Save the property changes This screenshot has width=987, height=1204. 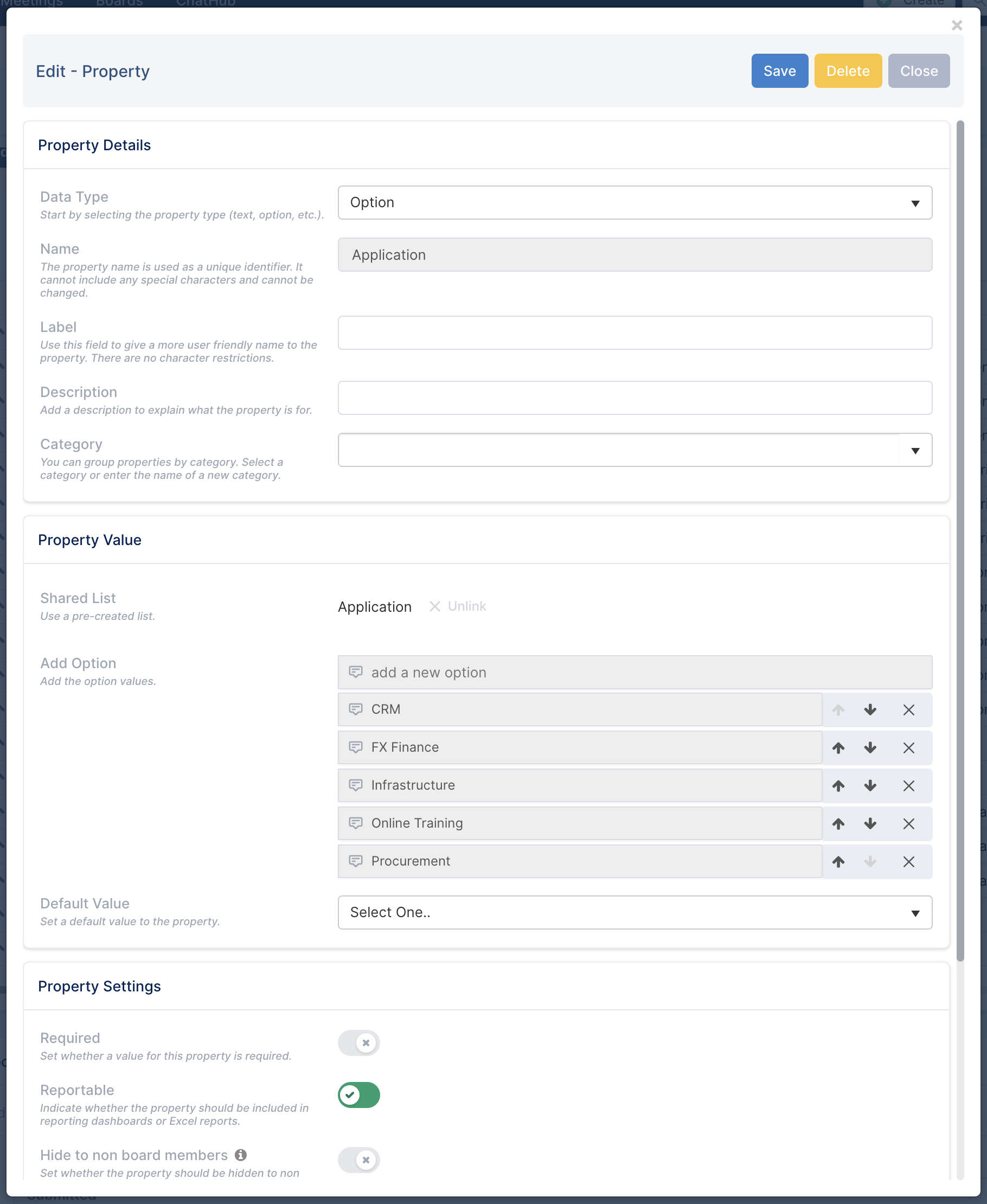(x=779, y=71)
